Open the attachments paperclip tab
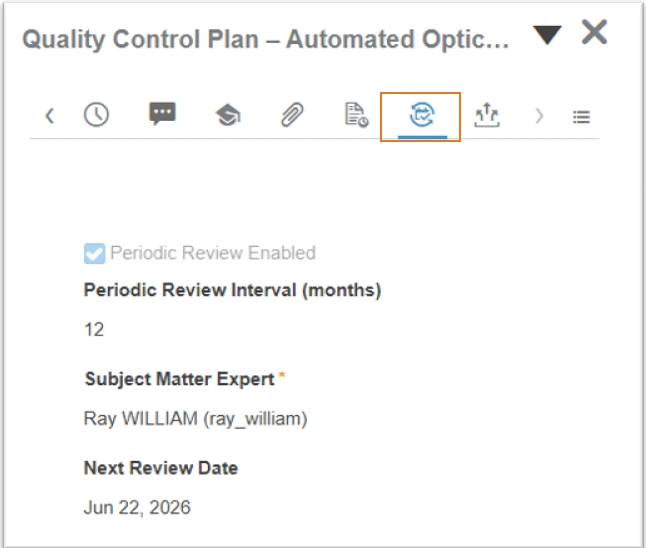Viewport: 646px width, 548px height. pos(292,116)
